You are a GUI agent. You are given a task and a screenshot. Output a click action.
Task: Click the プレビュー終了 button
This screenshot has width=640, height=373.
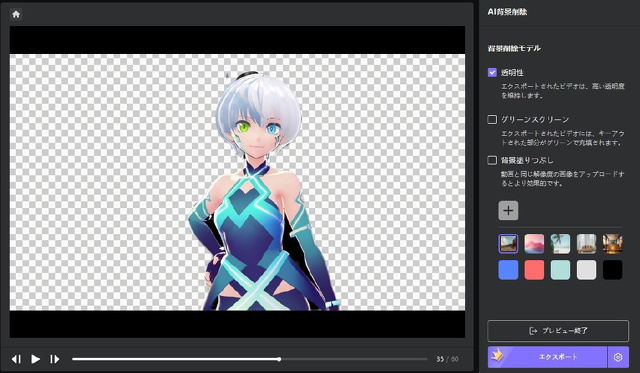[558, 331]
